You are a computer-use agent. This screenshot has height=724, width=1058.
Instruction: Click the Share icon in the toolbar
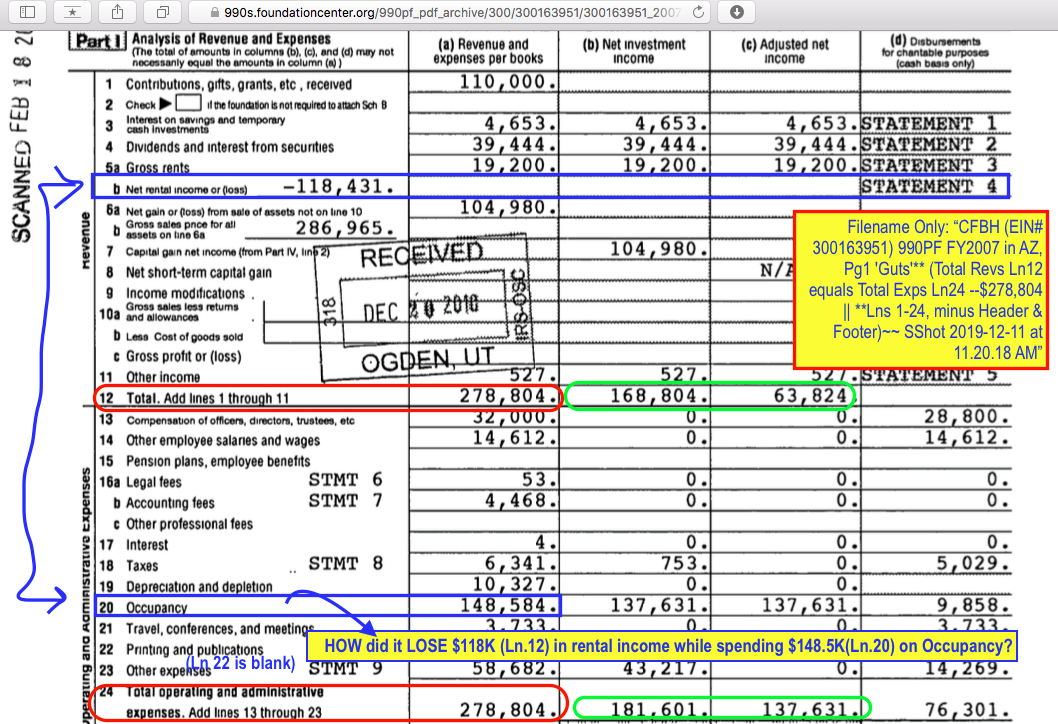118,12
